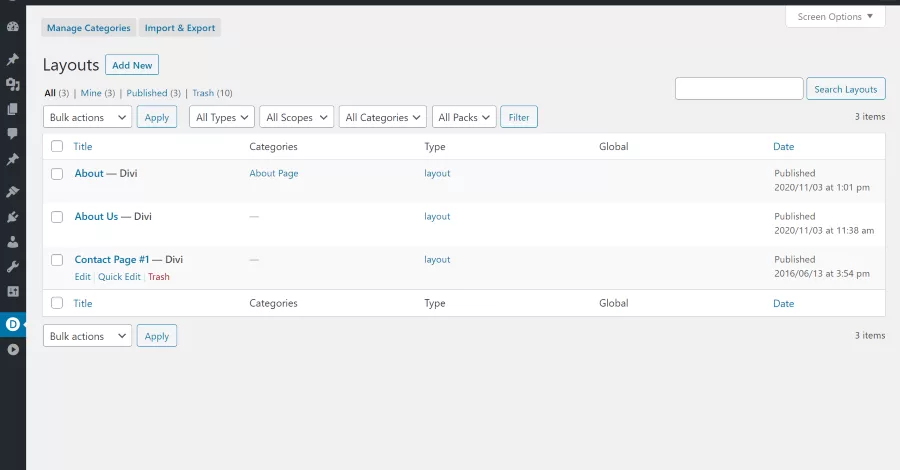
Task: Select the Contact Page #1 row checkbox
Action: point(57,260)
